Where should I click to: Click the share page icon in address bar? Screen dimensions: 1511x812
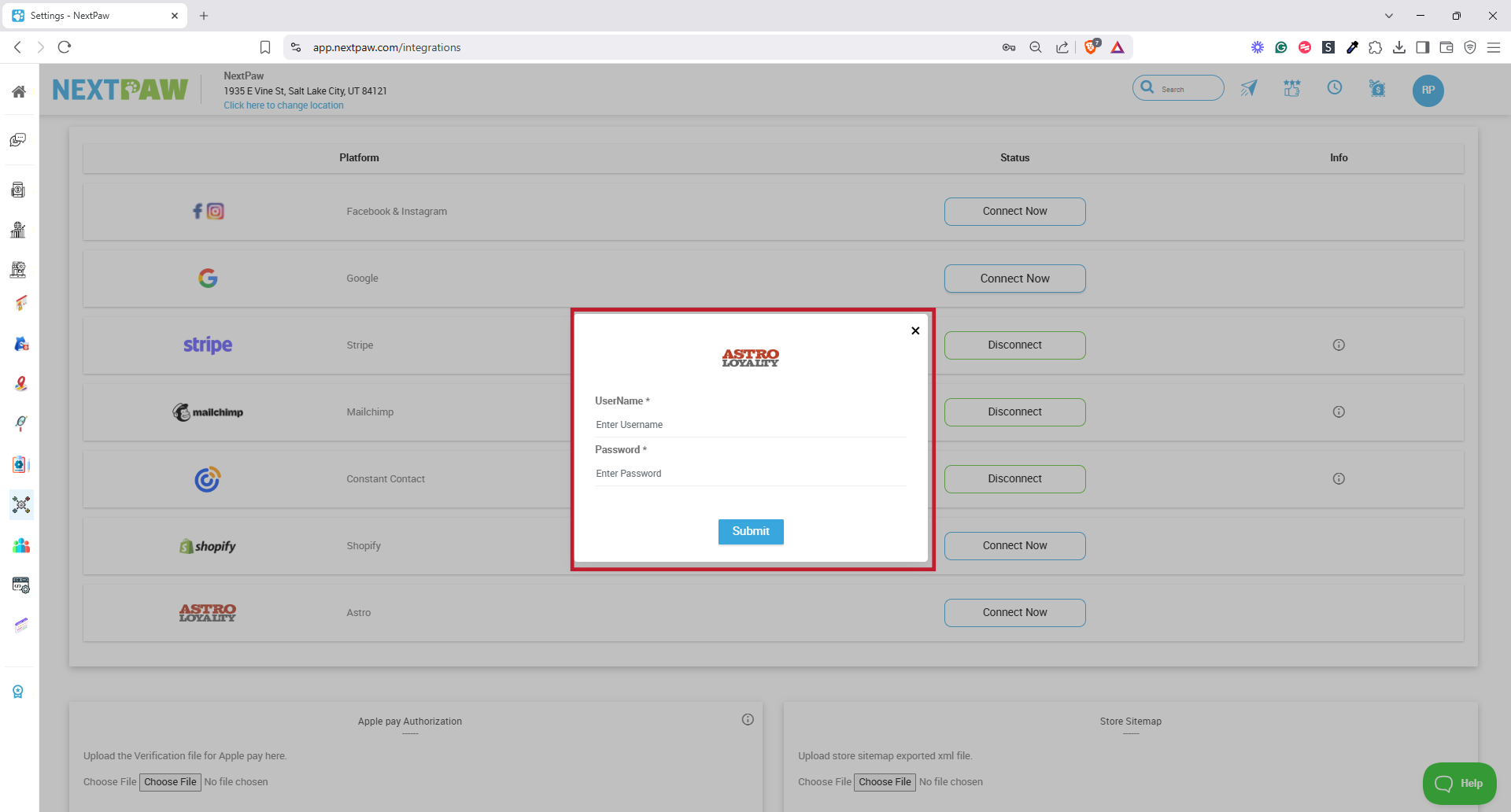[x=1062, y=47]
